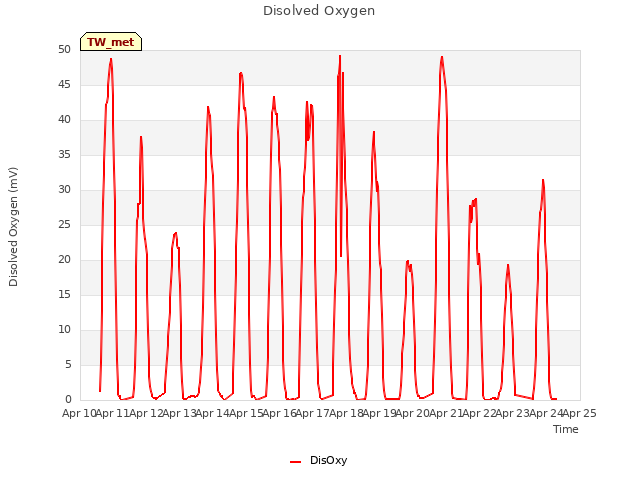This screenshot has height=480, width=640.
Task: Click the Apr 23 x-axis tick
Action: (x=513, y=413)
